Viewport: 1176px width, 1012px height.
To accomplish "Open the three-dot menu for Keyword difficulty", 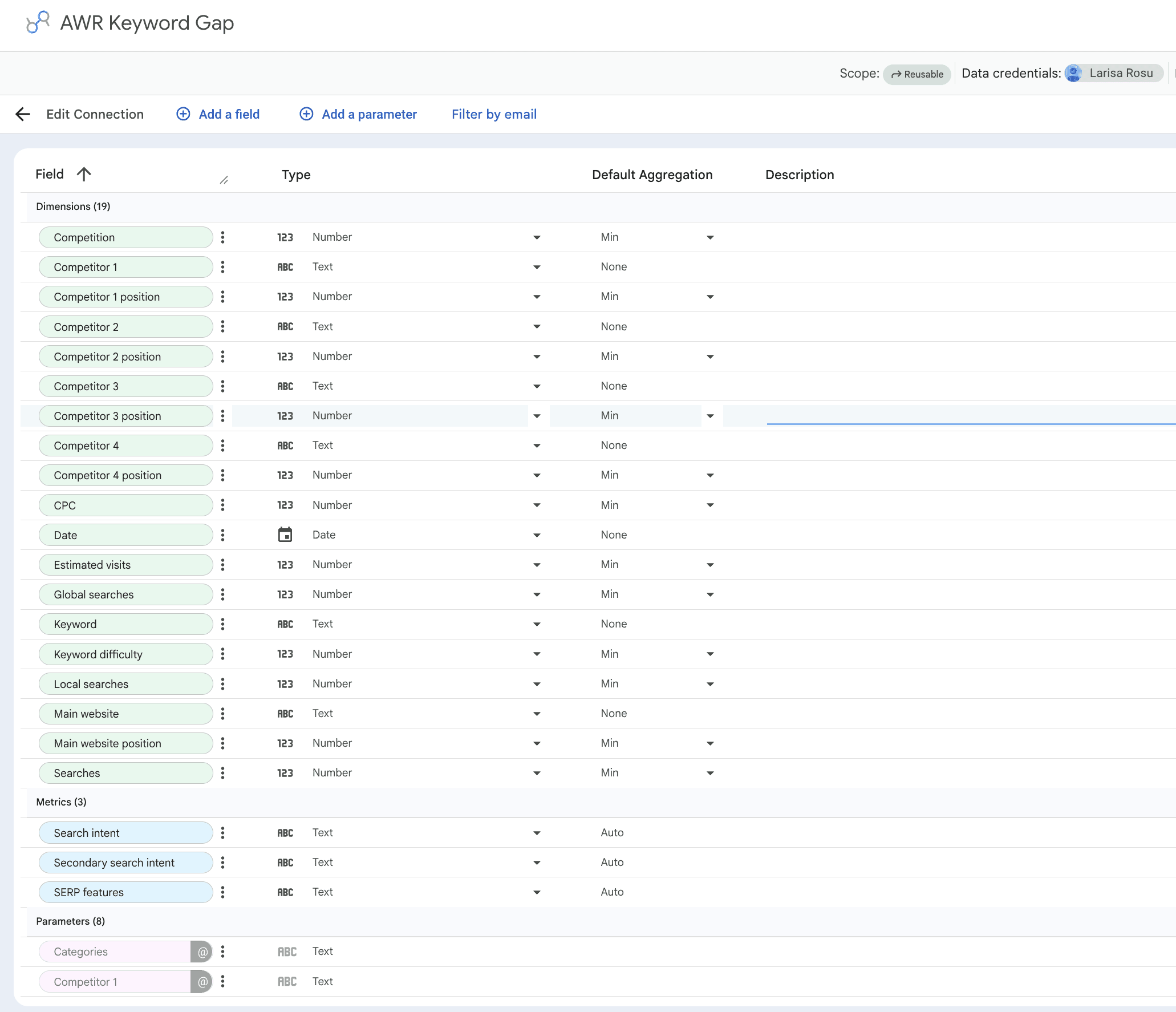I will pos(222,654).
